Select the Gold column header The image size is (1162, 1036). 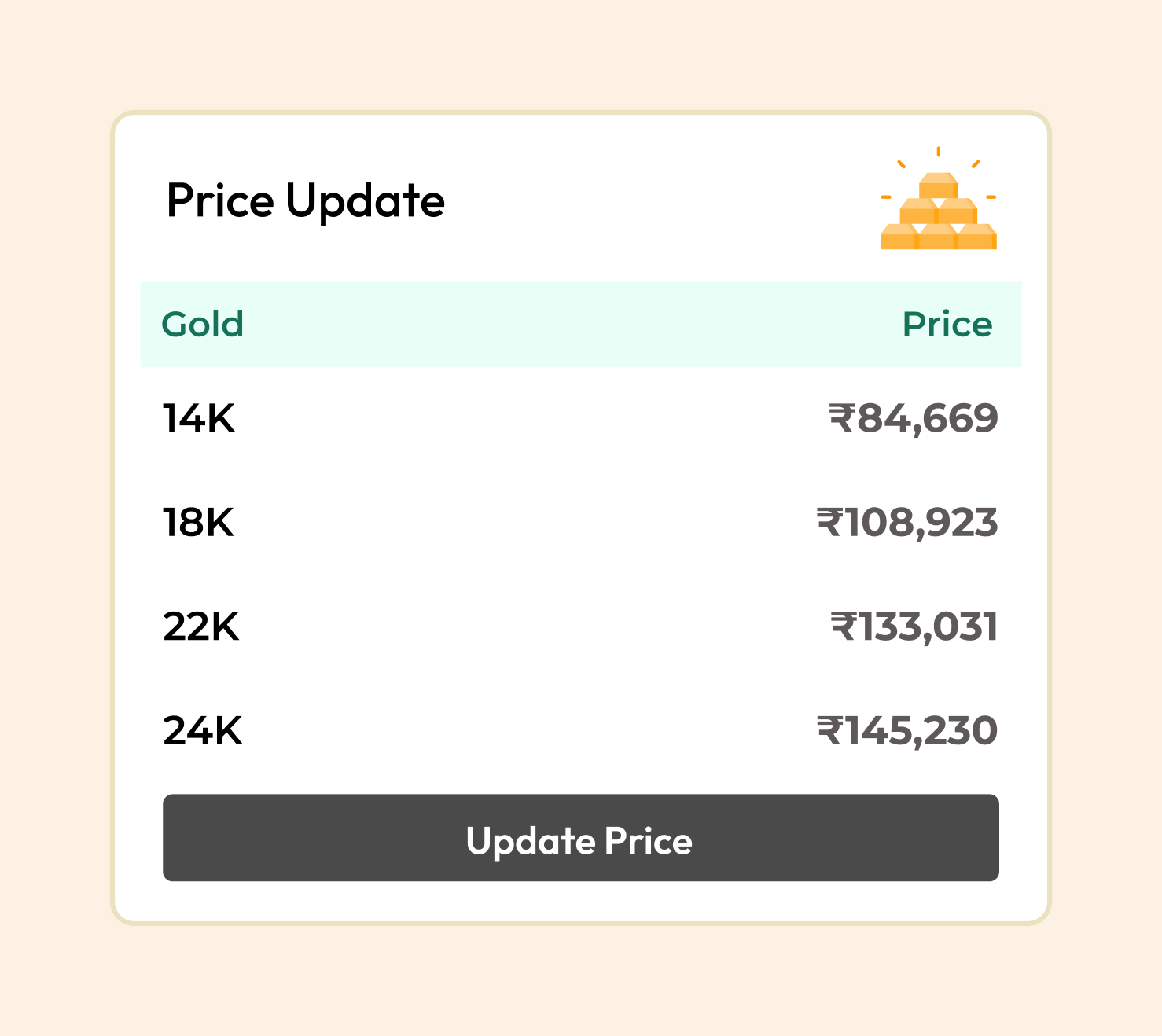(x=202, y=324)
